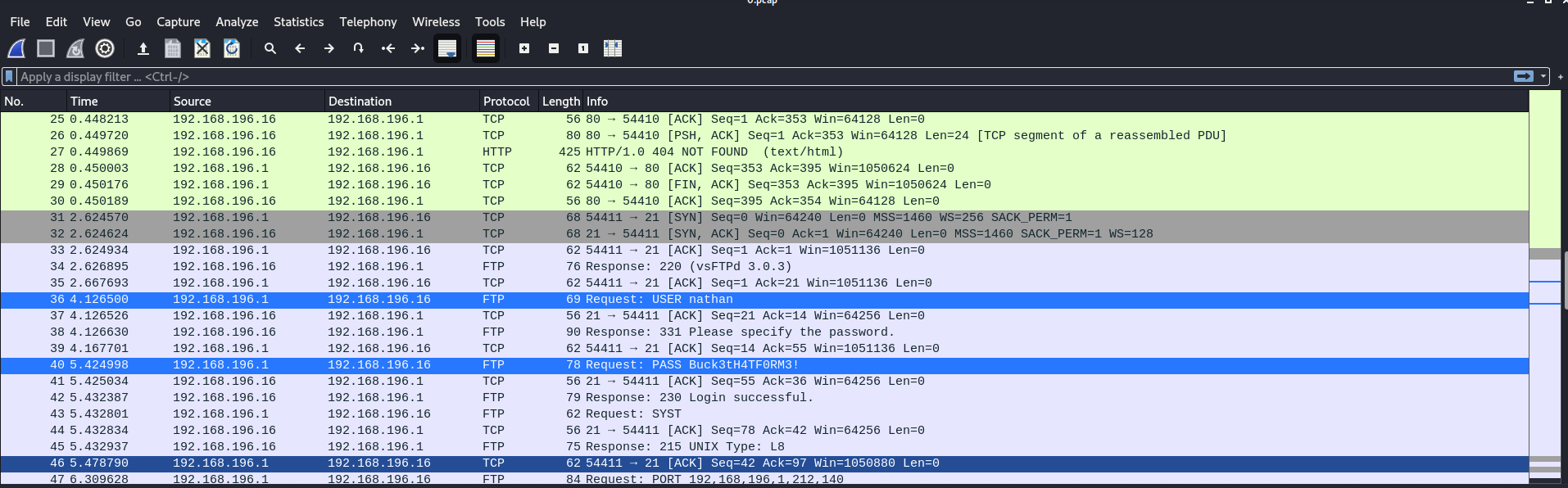Click the capture options gear icon
This screenshot has width=1568, height=488.
click(x=105, y=49)
